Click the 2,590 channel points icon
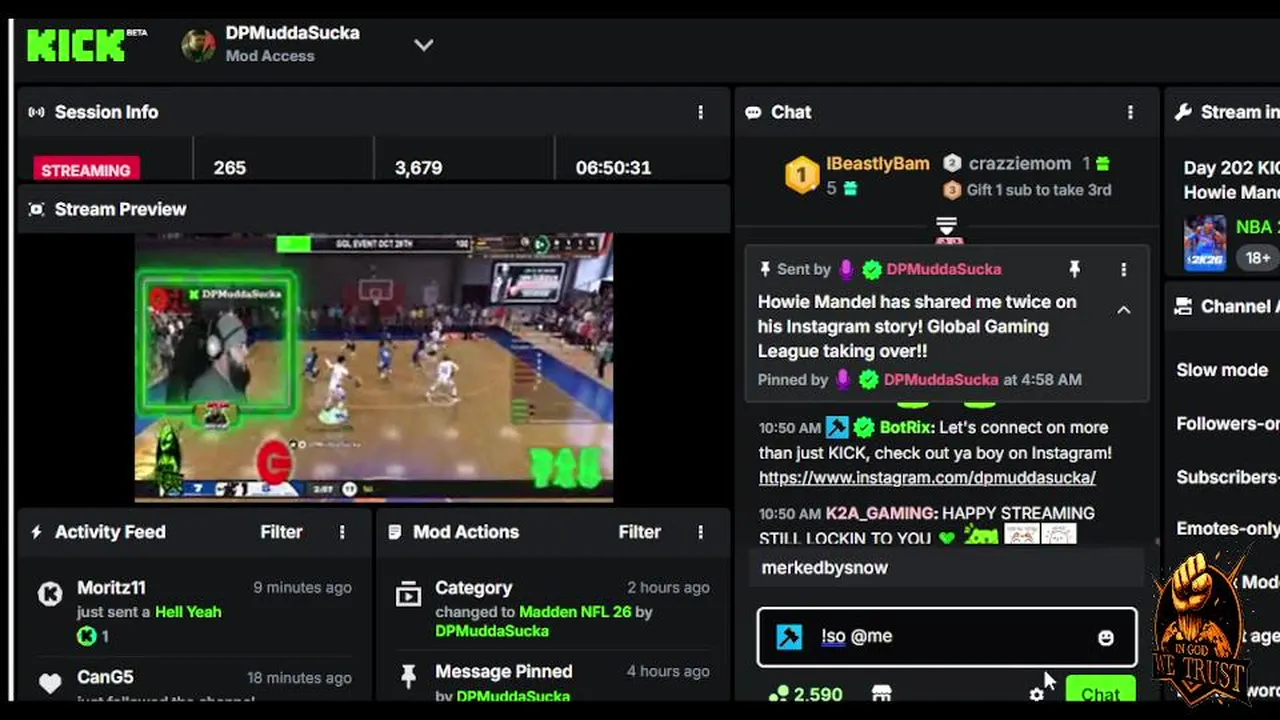This screenshot has height=720, width=1280. click(778, 693)
